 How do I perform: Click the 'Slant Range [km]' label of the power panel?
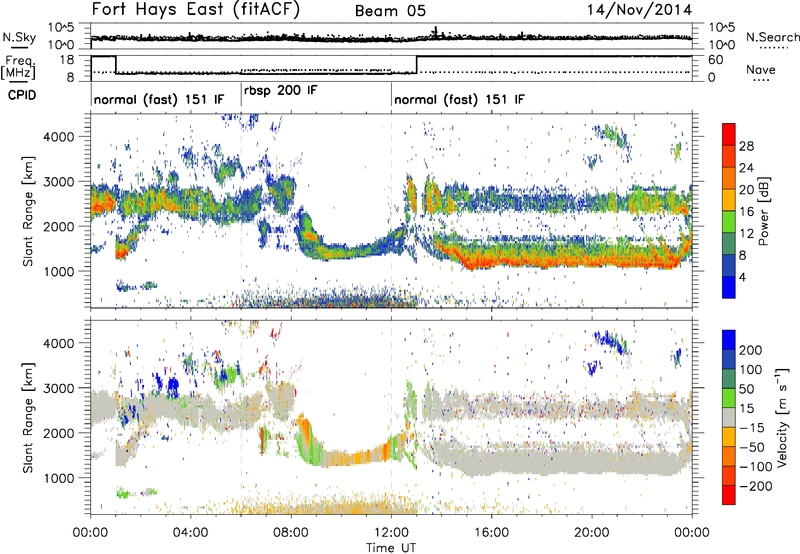(28, 211)
